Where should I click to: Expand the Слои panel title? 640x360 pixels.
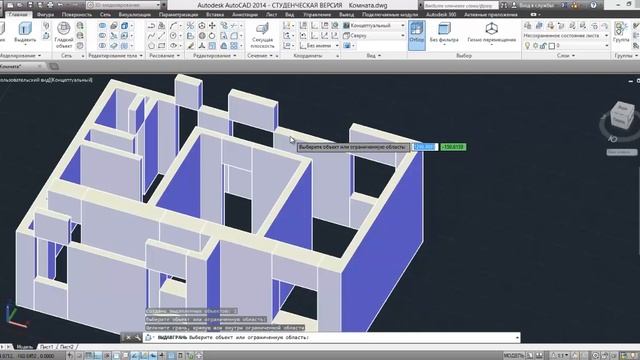(x=566, y=56)
